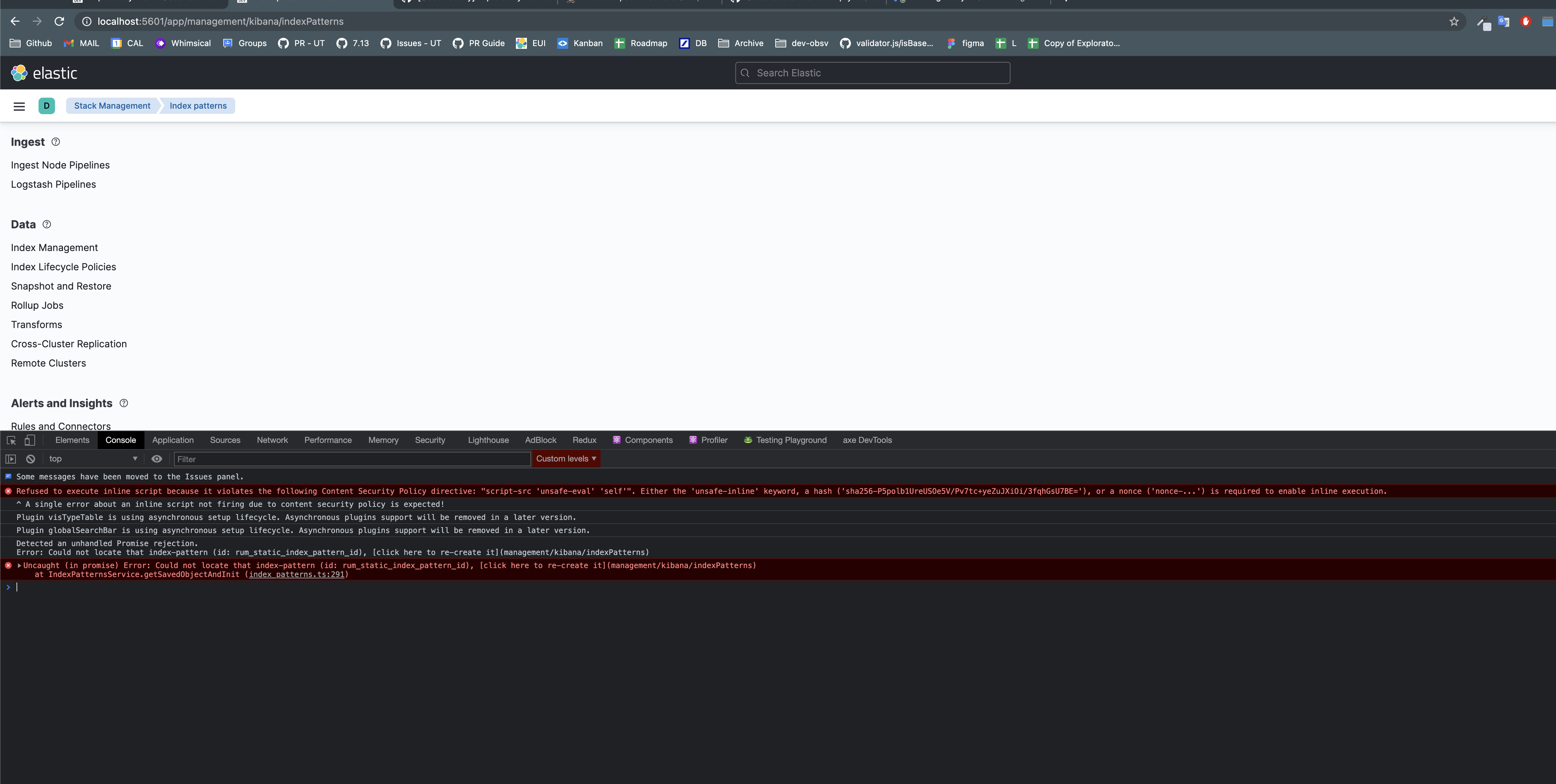This screenshot has height=784, width=1556.
Task: Show help for Data section
Action: 46,224
